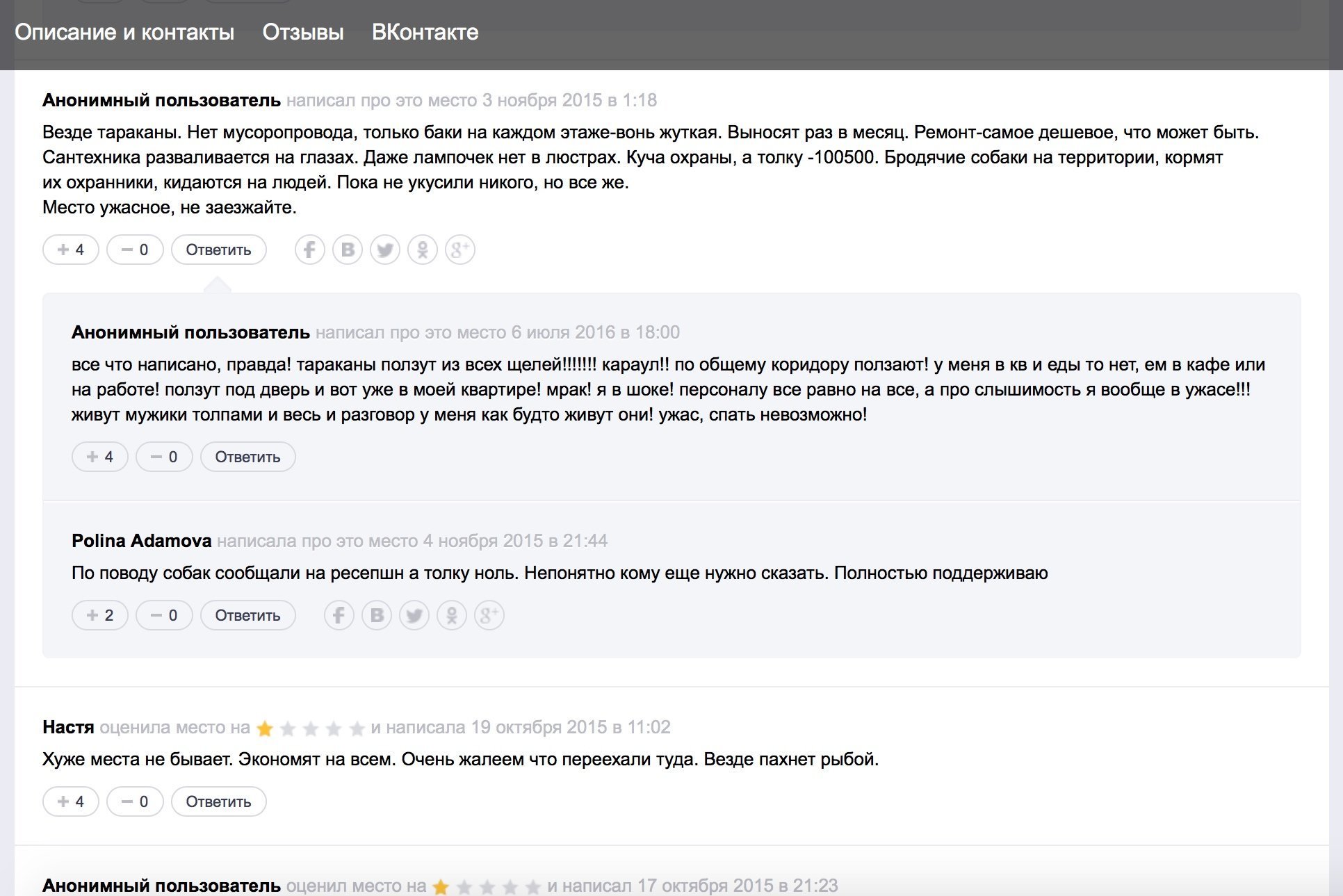Click Анонимный пользователь on 6 июля reply
The image size is (1343, 896).
click(190, 332)
